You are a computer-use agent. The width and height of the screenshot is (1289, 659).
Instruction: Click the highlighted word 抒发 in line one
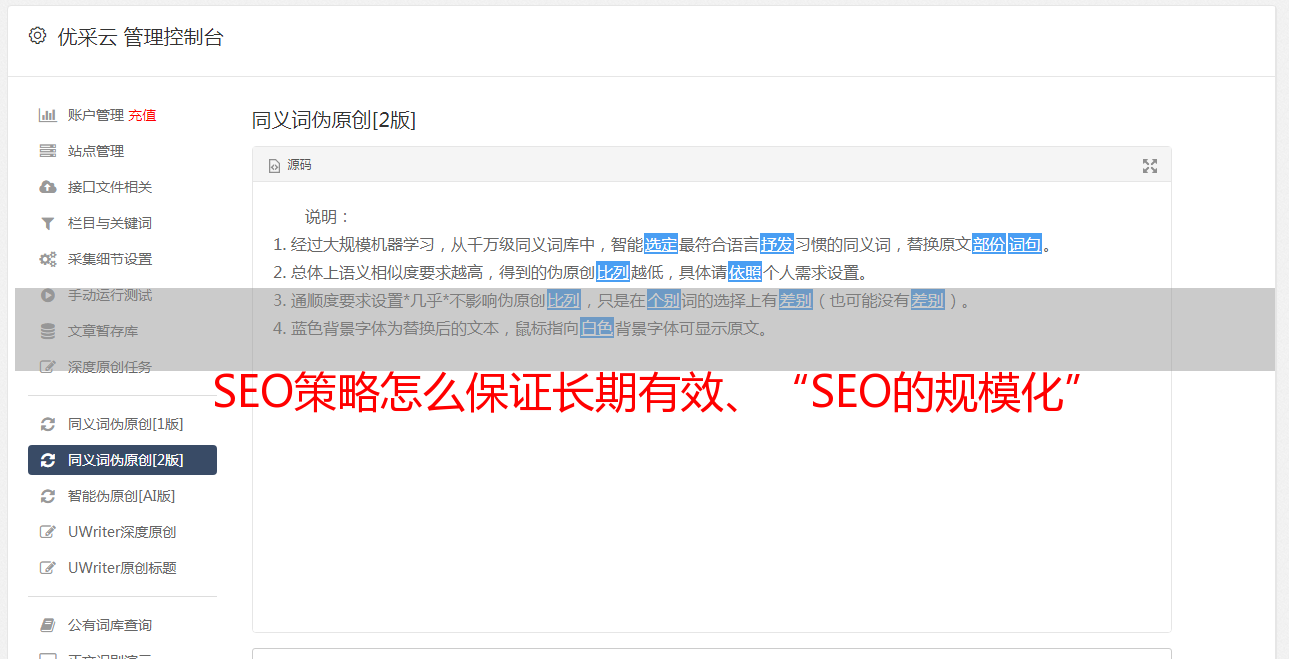pyautogui.click(x=777, y=244)
